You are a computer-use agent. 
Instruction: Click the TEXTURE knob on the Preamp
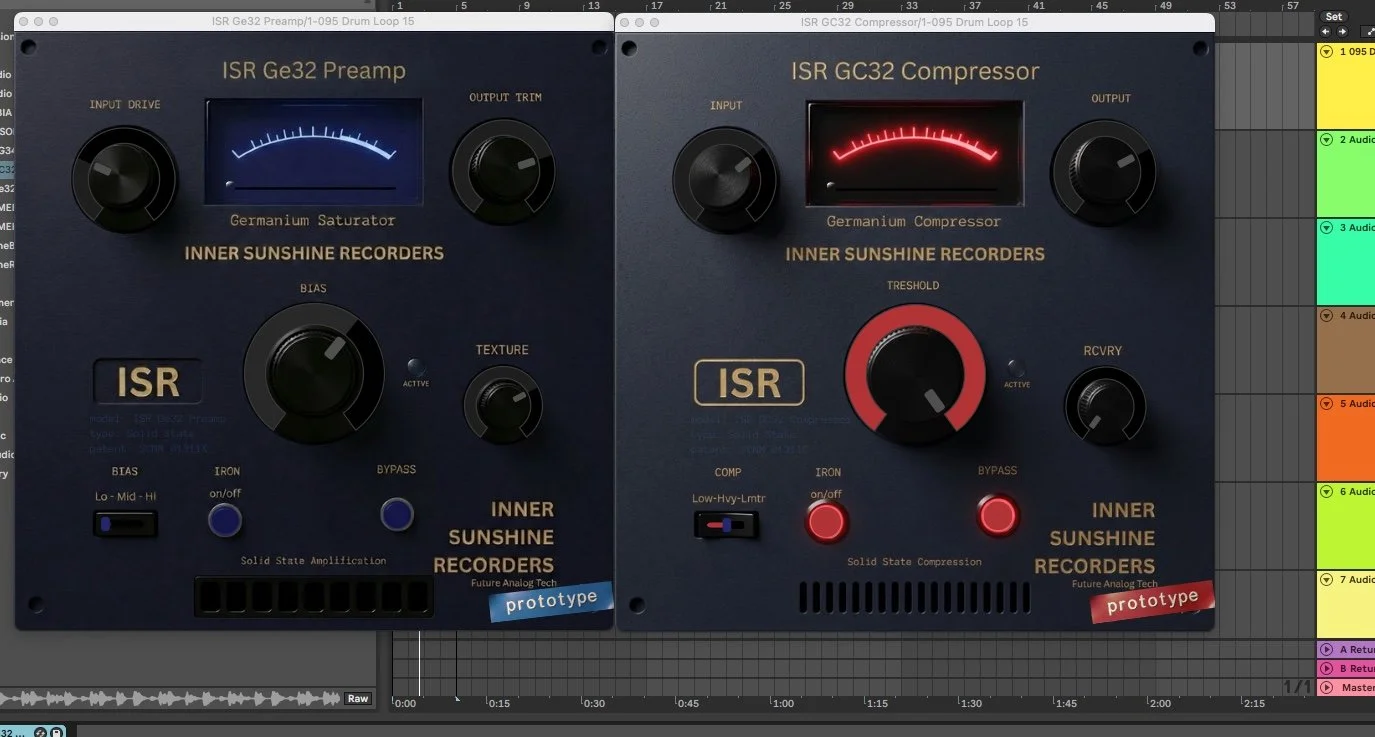click(x=502, y=405)
